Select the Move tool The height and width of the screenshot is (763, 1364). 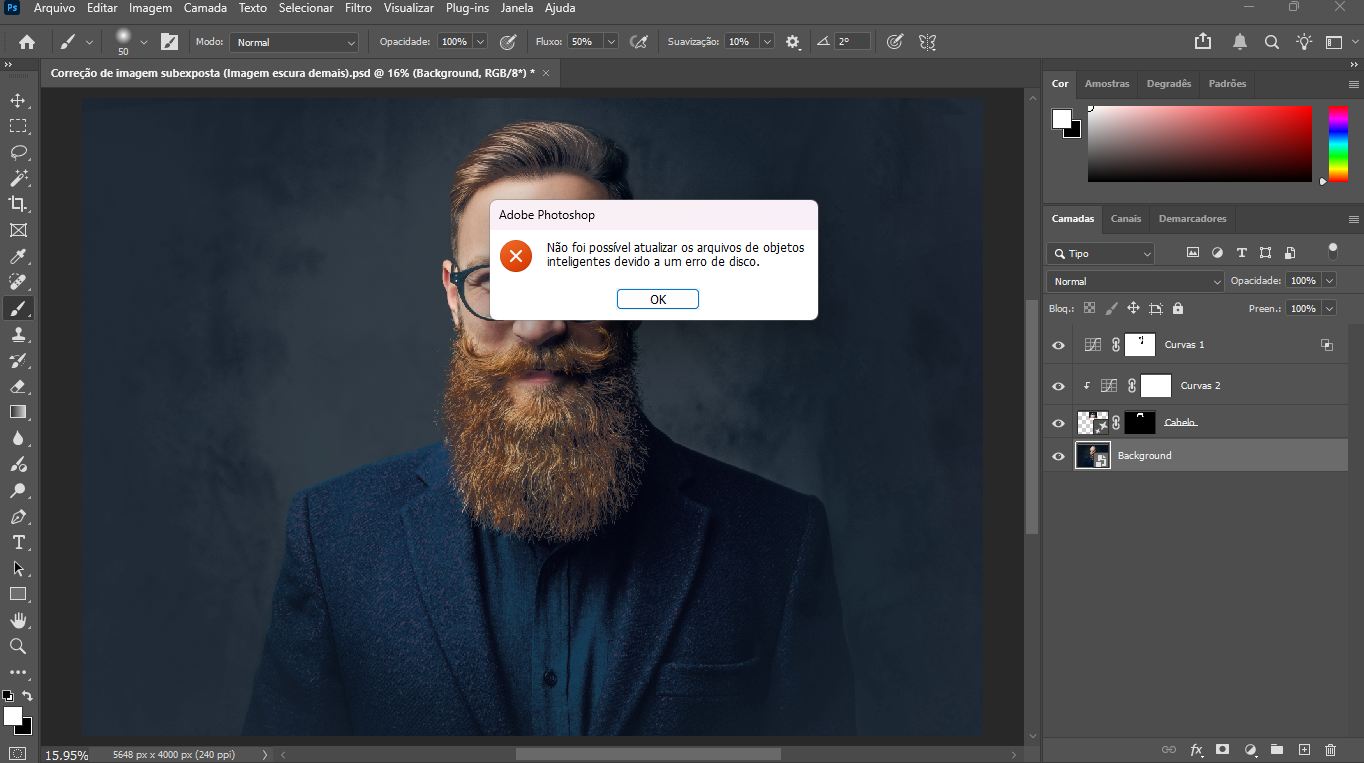click(x=18, y=100)
